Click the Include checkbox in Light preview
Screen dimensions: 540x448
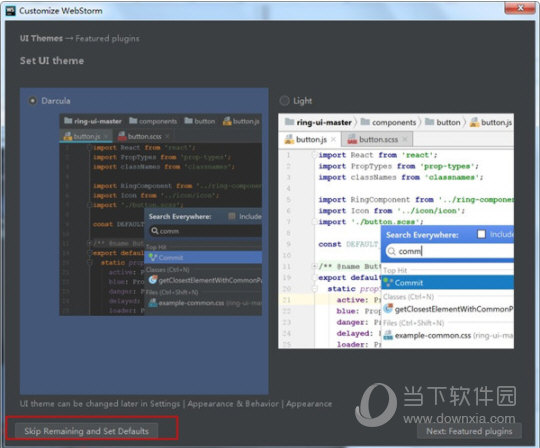(x=481, y=234)
